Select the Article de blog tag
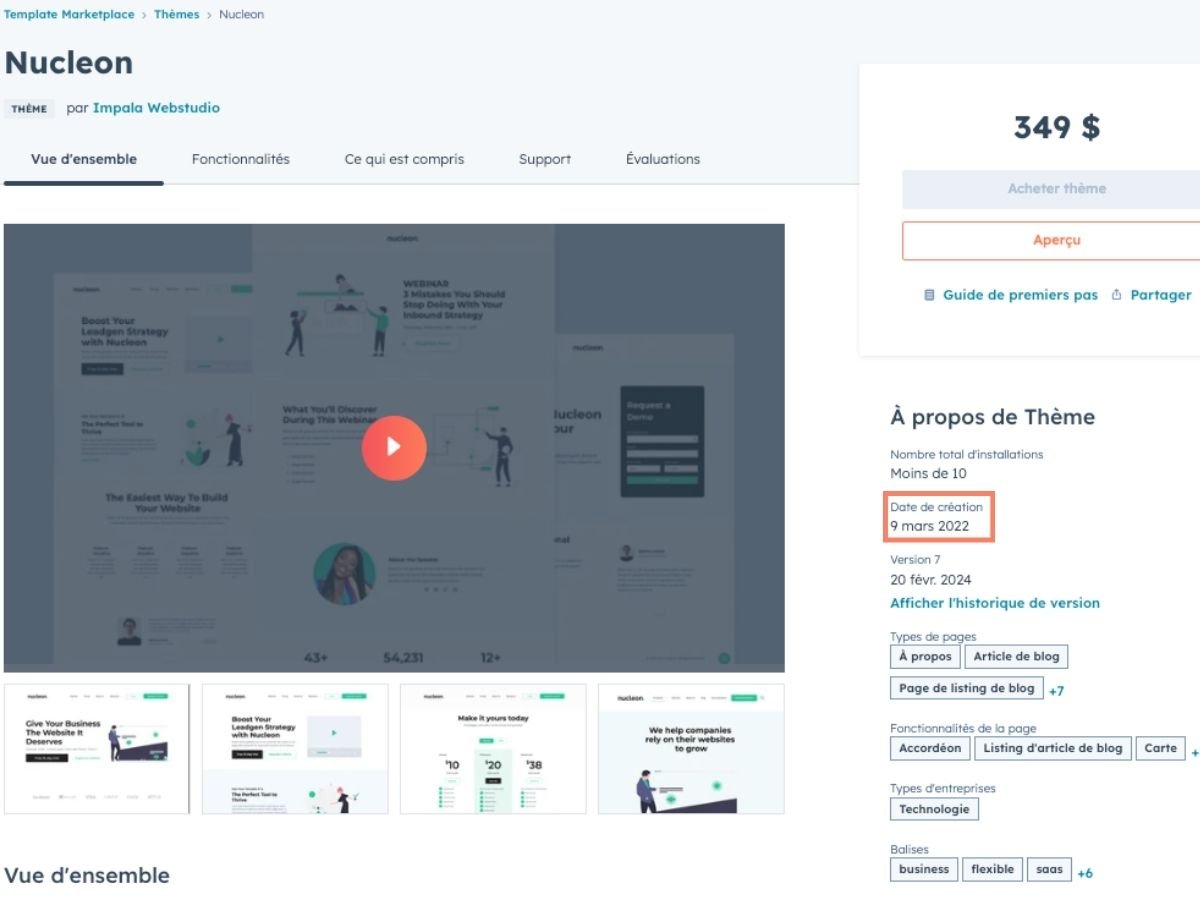The height and width of the screenshot is (900, 1200). [x=1016, y=657]
